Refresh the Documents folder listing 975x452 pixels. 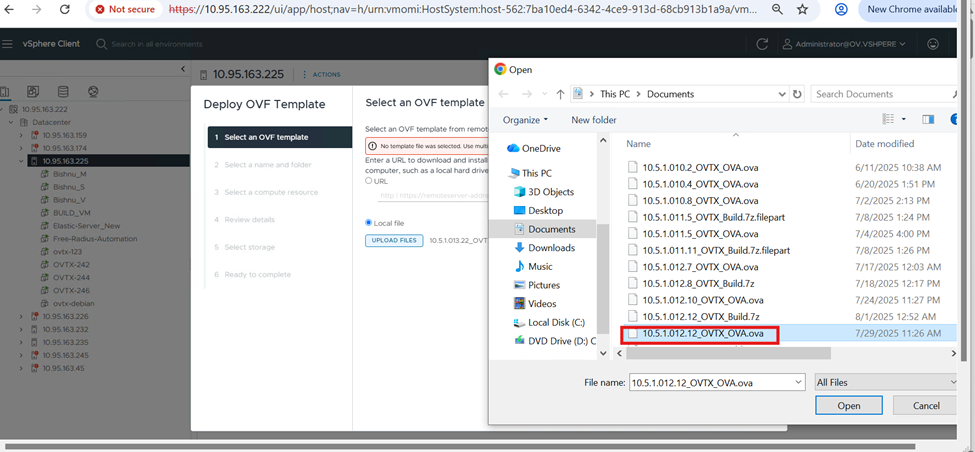(797, 94)
